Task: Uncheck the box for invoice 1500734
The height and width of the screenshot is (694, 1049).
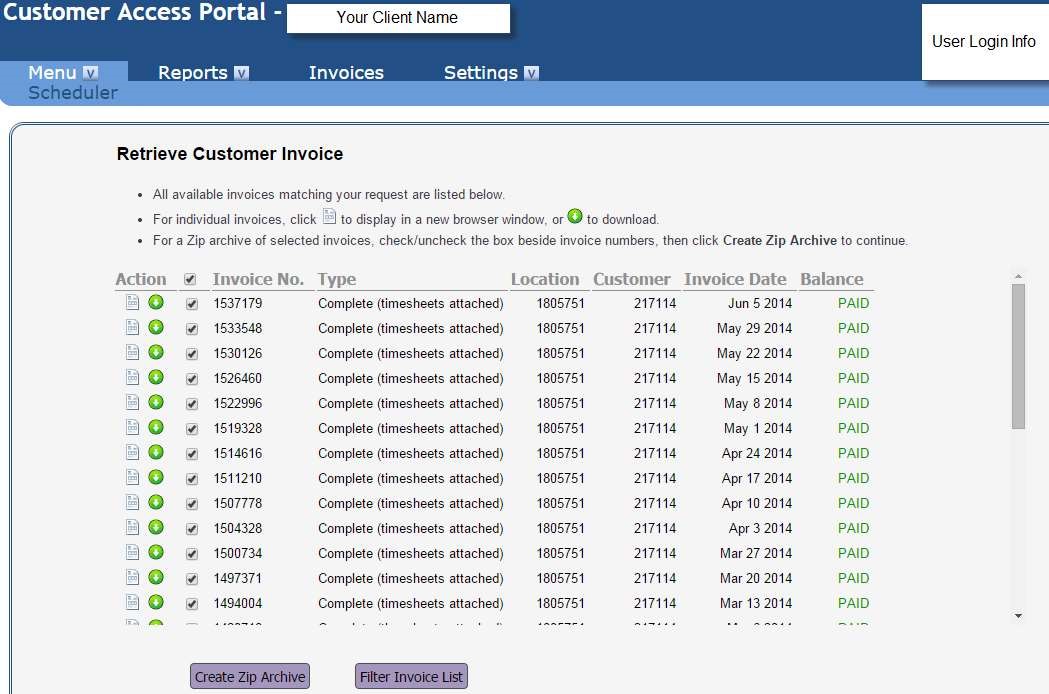Action: point(192,553)
